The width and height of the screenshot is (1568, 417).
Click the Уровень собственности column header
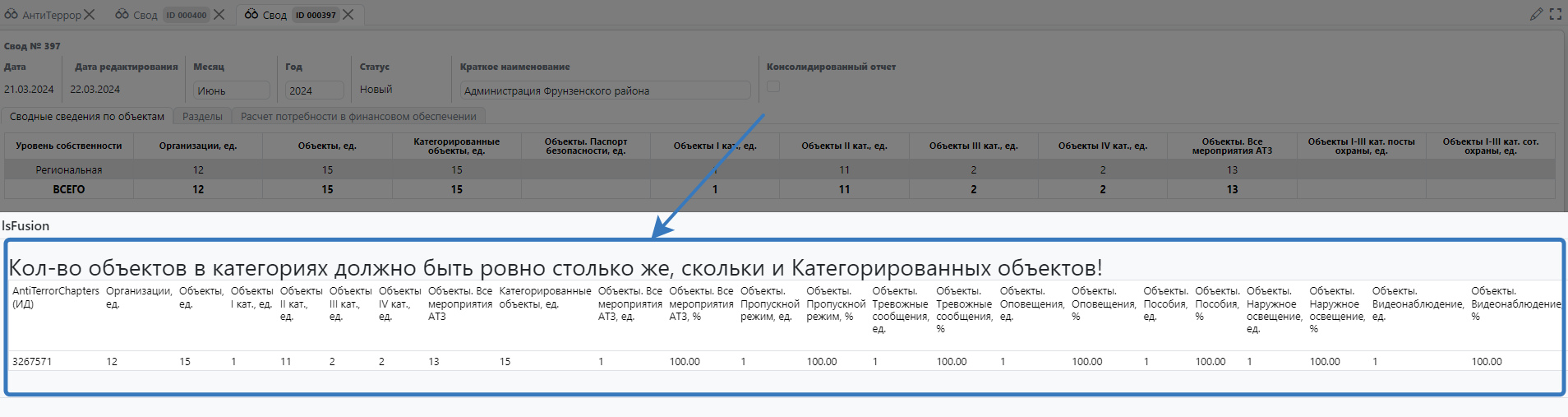pos(69,146)
